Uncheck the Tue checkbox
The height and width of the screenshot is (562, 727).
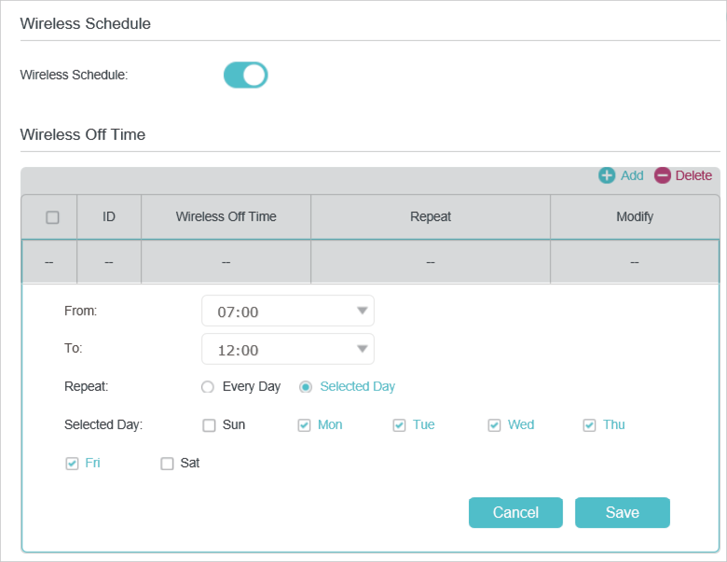(x=399, y=425)
